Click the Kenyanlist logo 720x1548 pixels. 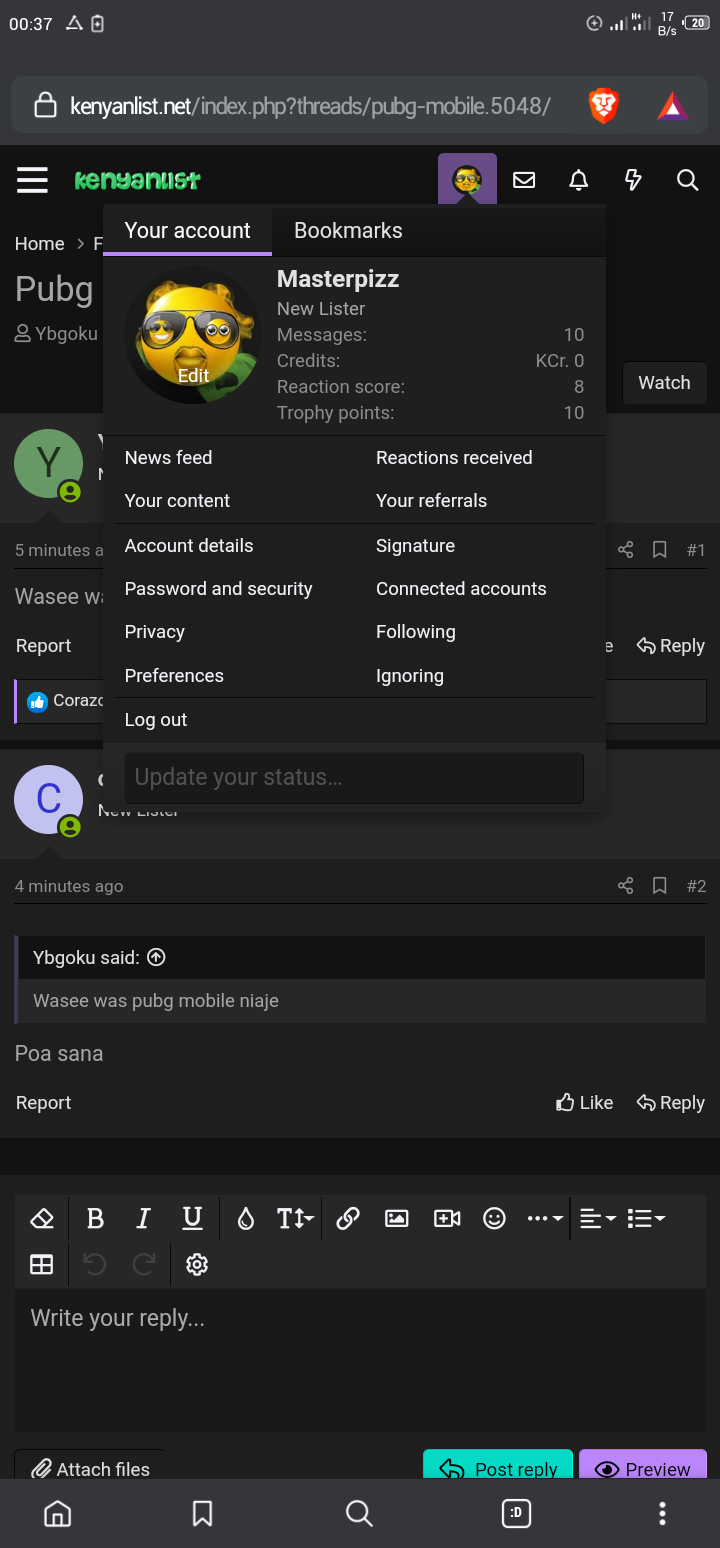(x=138, y=180)
